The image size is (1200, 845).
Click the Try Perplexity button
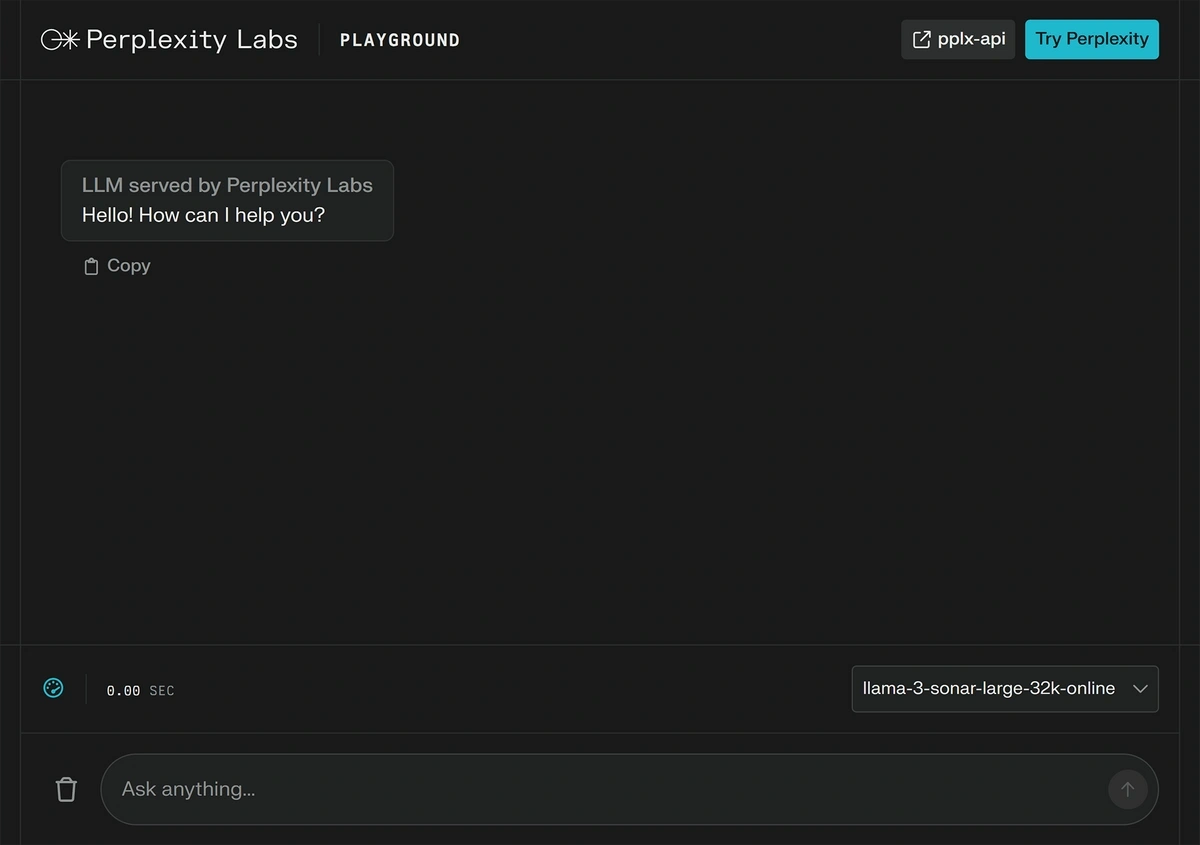click(x=1092, y=39)
